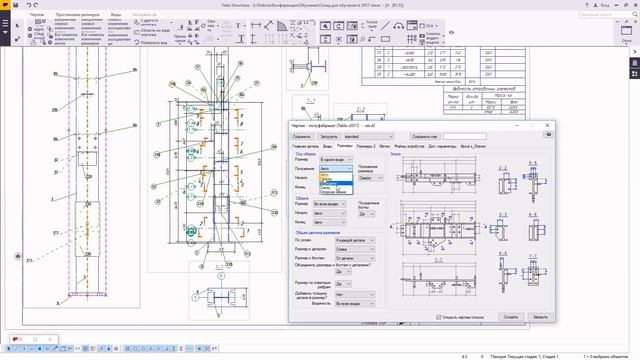Screen dimensions: 640x360
Task: Select the vertical dimension tool in ribbon
Action: 254,39
